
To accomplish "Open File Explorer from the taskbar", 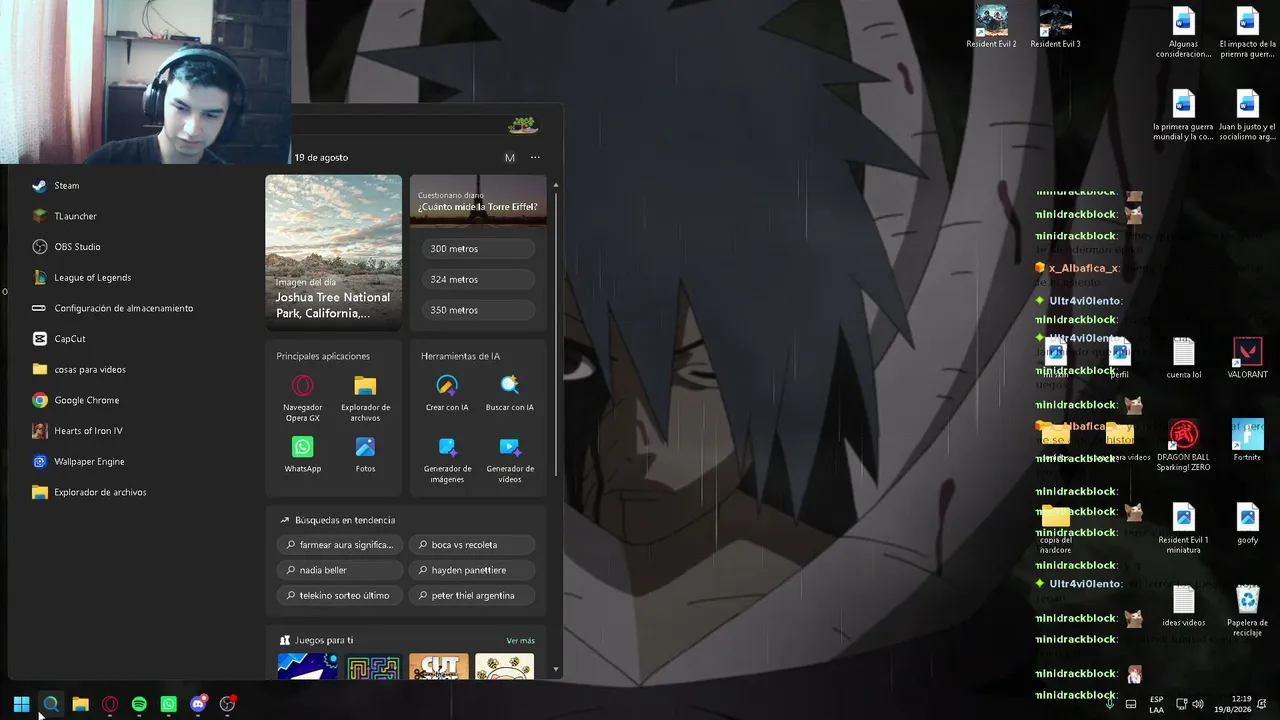I will click(80, 704).
